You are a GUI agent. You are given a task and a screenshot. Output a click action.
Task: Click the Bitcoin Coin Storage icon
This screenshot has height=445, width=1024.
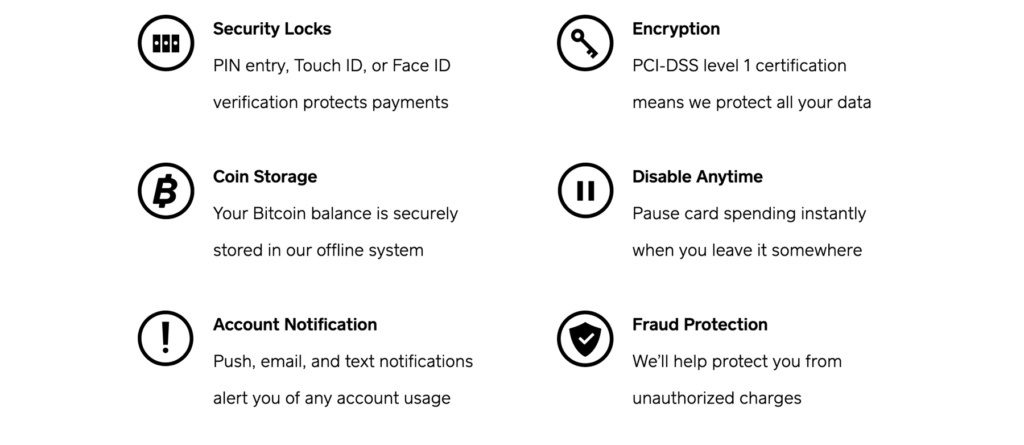165,190
